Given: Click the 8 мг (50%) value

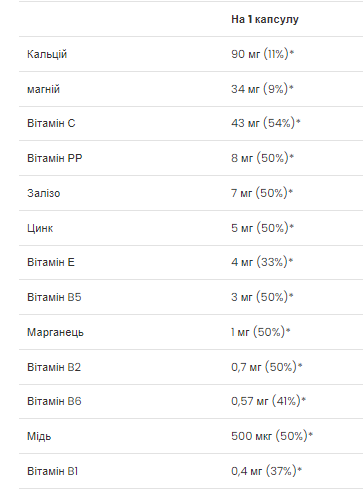Looking at the screenshot, I should point(263,158).
